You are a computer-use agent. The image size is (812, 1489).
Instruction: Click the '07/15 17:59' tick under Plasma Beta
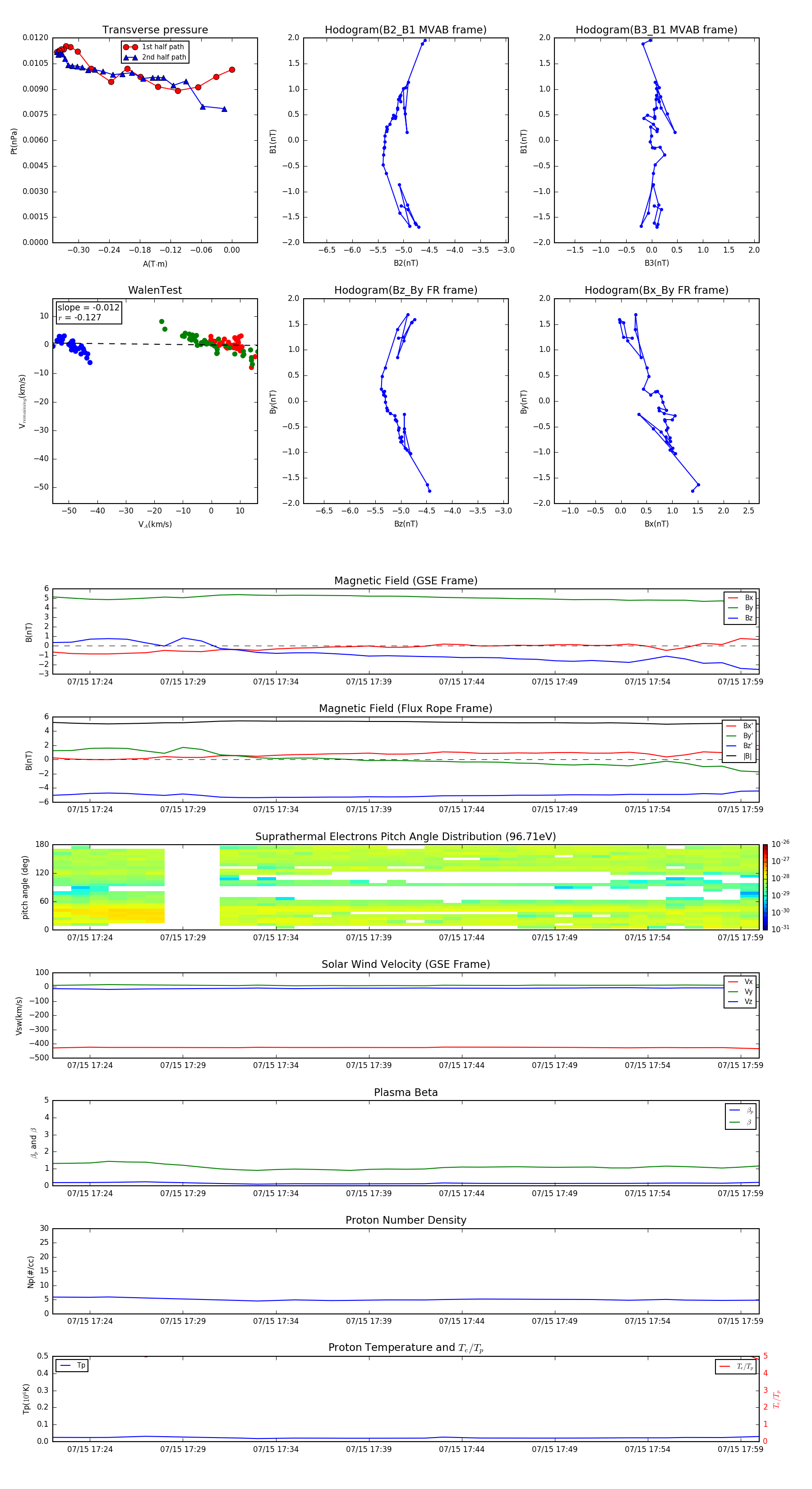(740, 1193)
